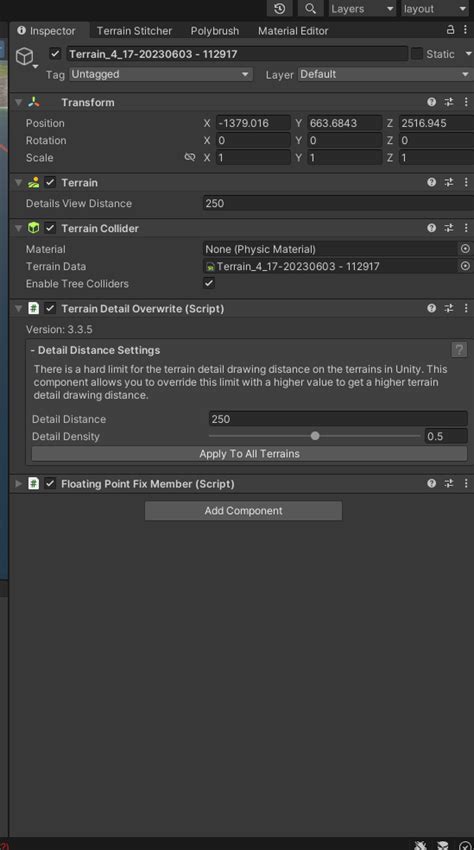Open the Inspector panel kebab menu

point(465,30)
